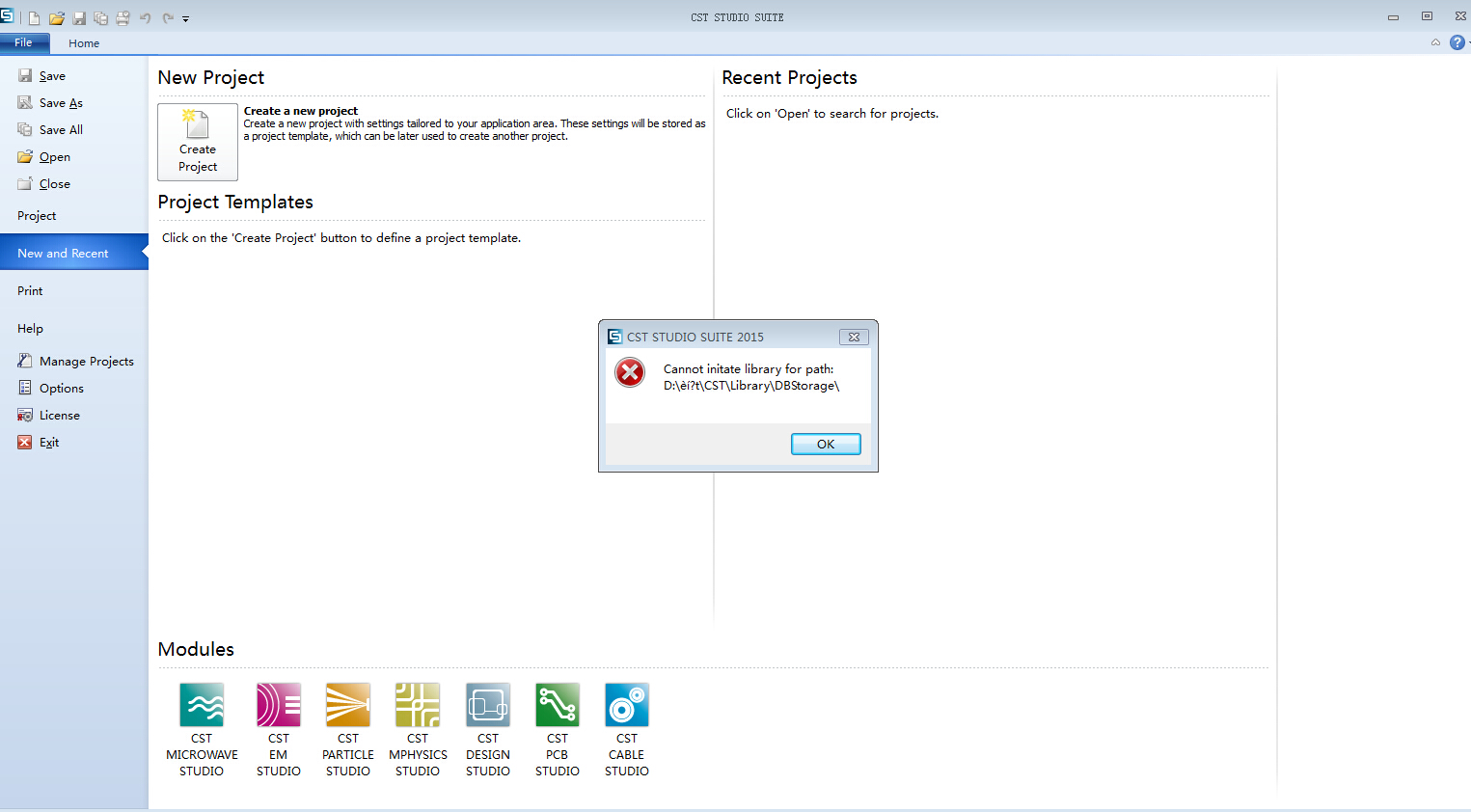Switch to the Home ribbon tab
Screen dimensions: 1471x812
[84, 43]
